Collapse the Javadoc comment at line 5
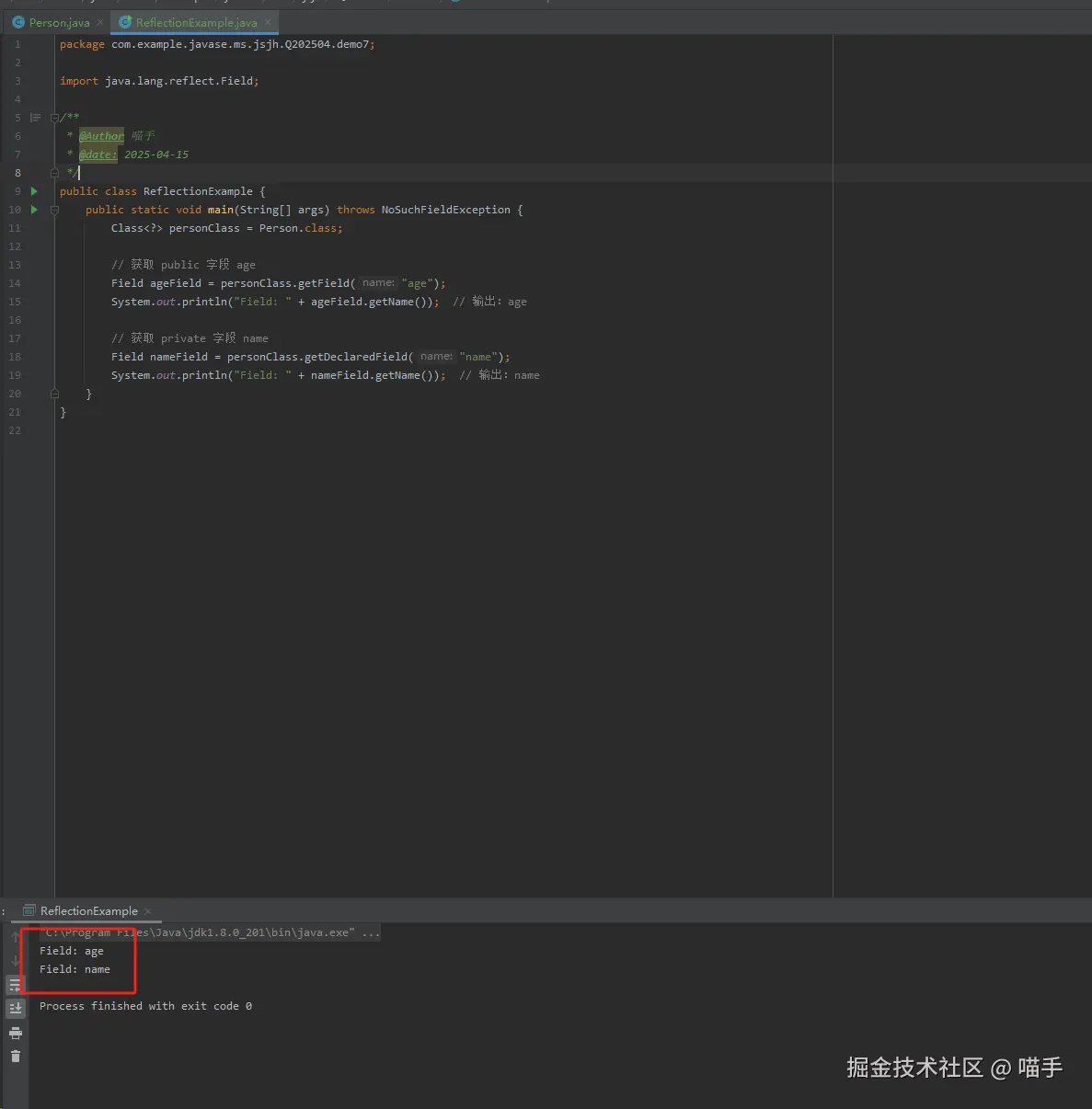The width and height of the screenshot is (1092, 1109). (54, 118)
